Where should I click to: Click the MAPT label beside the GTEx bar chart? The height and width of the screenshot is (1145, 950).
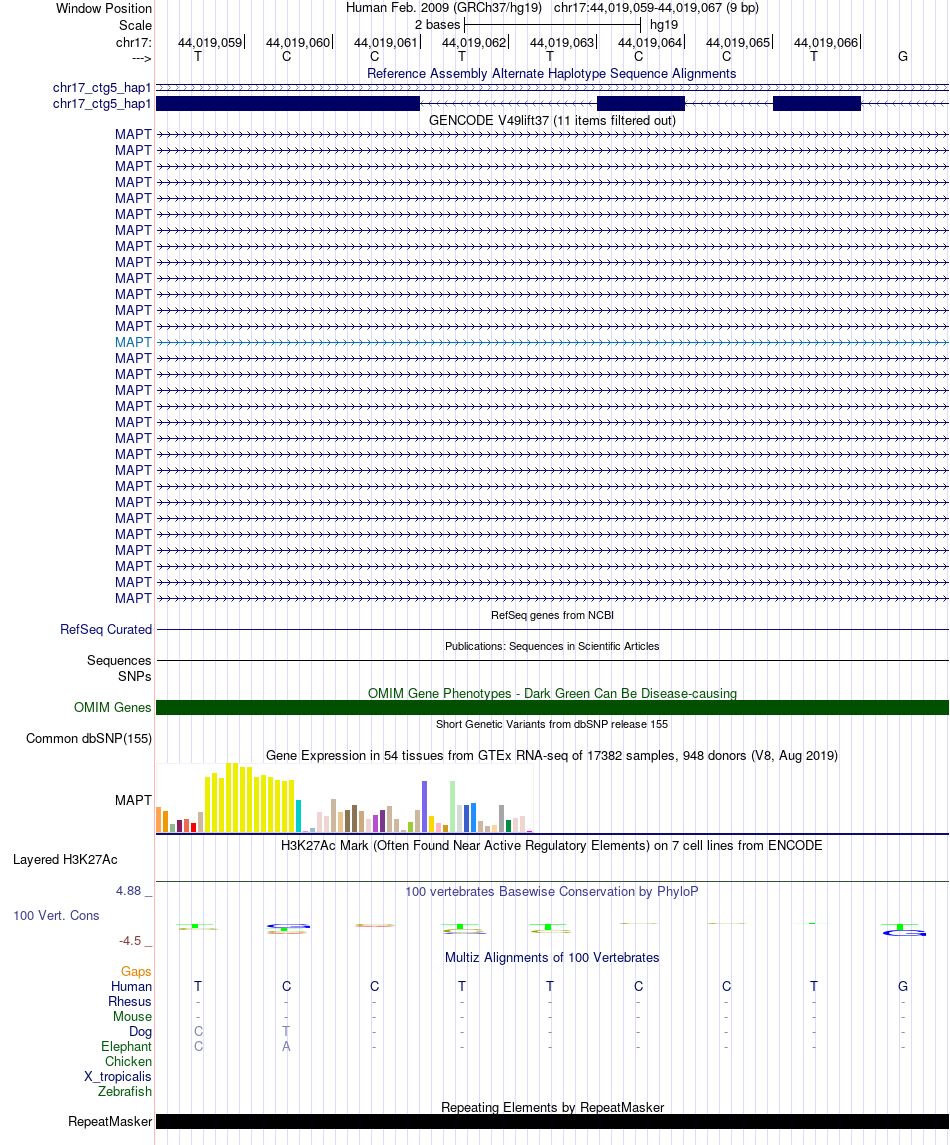133,800
